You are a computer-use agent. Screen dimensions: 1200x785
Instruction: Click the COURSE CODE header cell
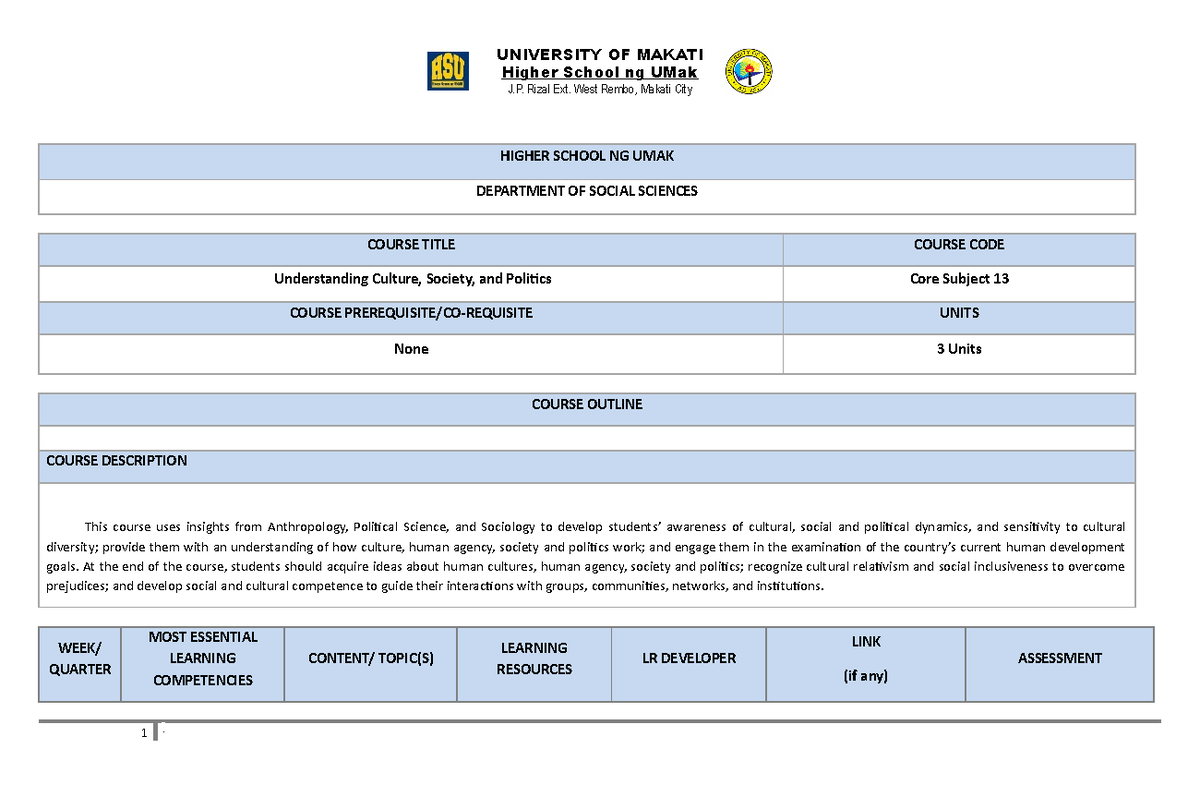pyautogui.click(x=958, y=244)
